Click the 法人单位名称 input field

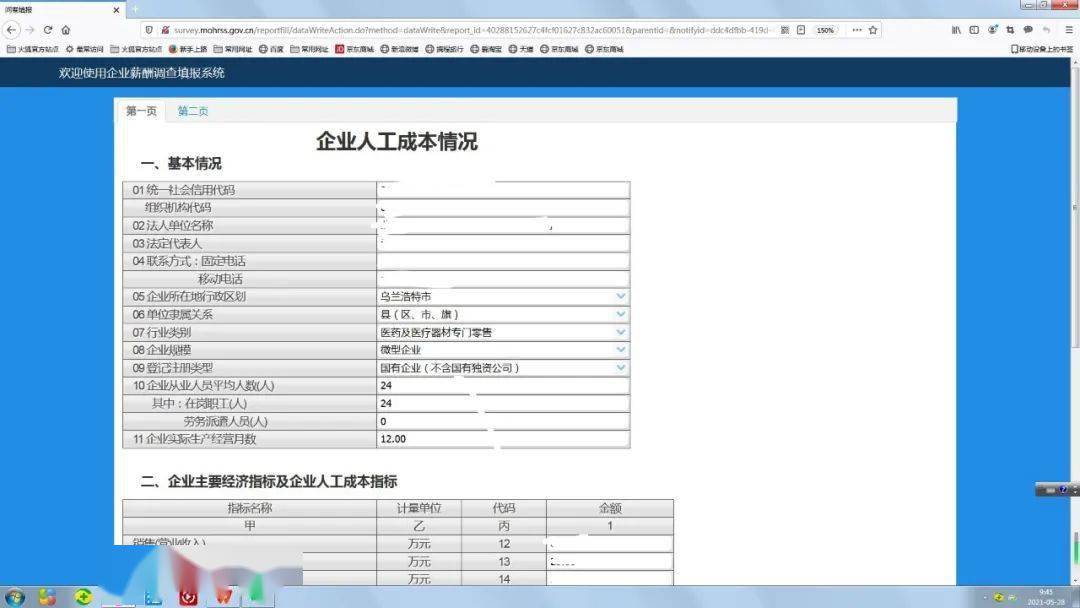click(x=503, y=226)
